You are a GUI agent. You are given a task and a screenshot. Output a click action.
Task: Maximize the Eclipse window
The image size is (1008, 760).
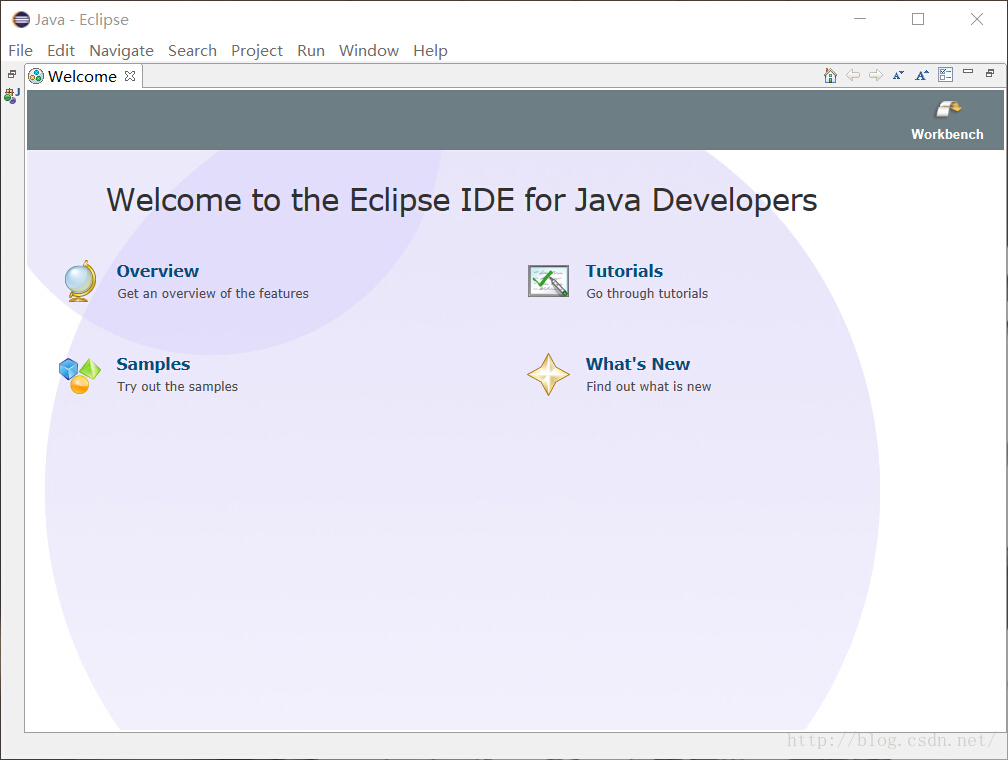[918, 19]
